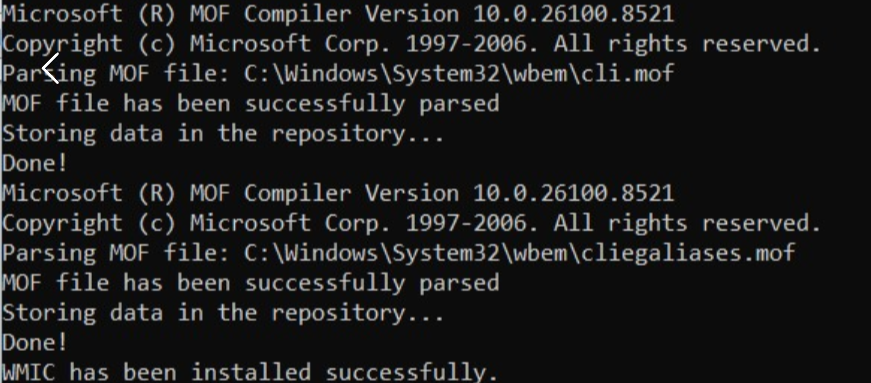Click the 'All rights reserved.' text on the second line
The image size is (871, 383).
[687, 44]
